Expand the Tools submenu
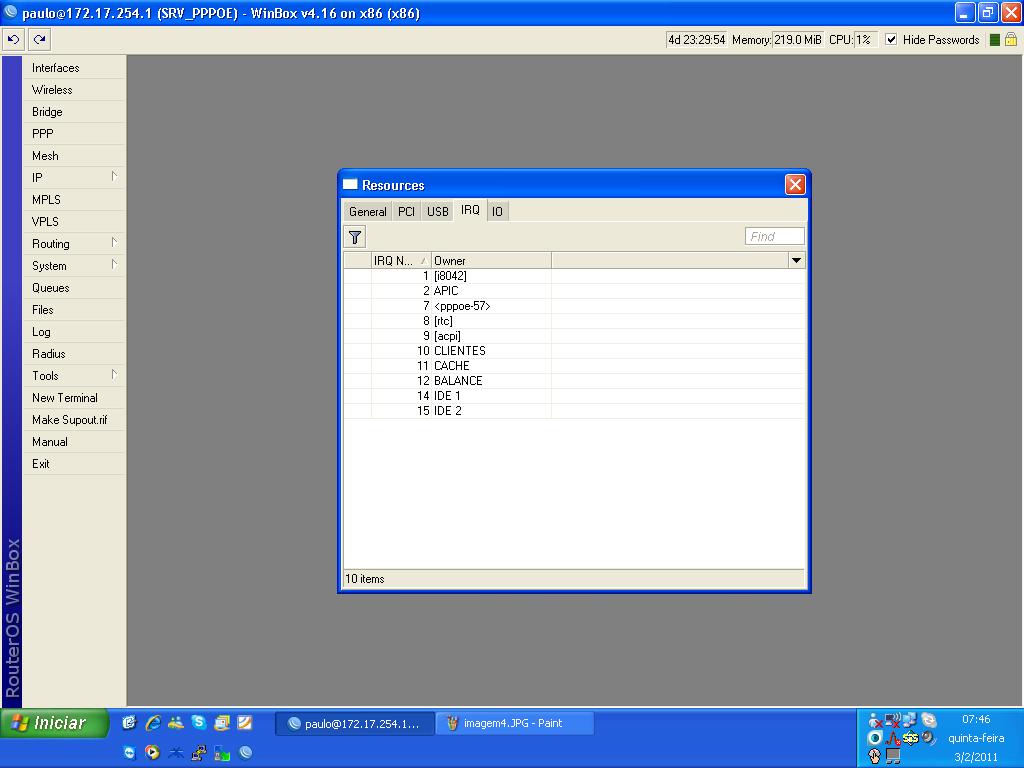Screen dimensions: 1024x768 coord(114,374)
